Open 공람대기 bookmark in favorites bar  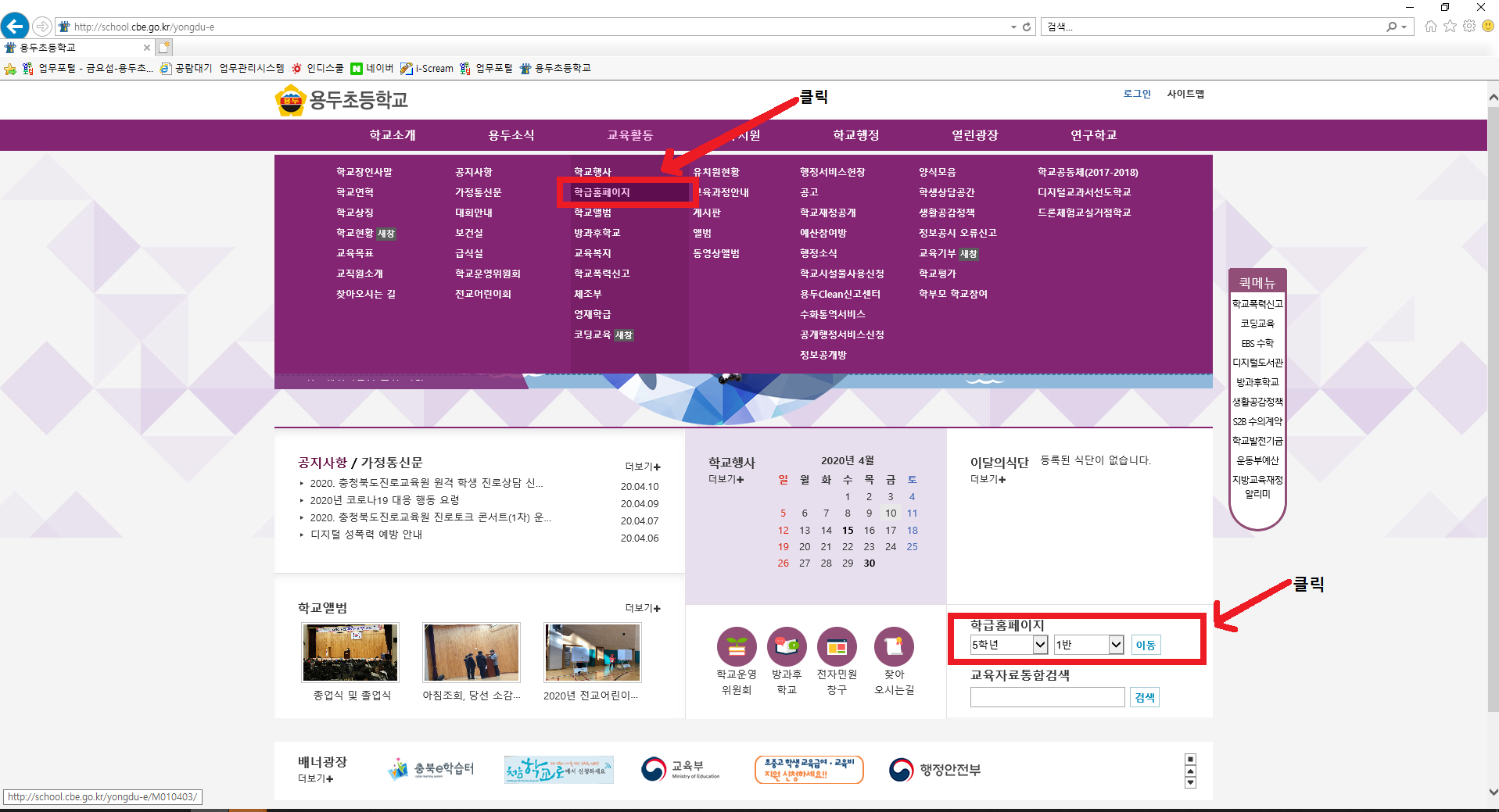click(x=186, y=69)
